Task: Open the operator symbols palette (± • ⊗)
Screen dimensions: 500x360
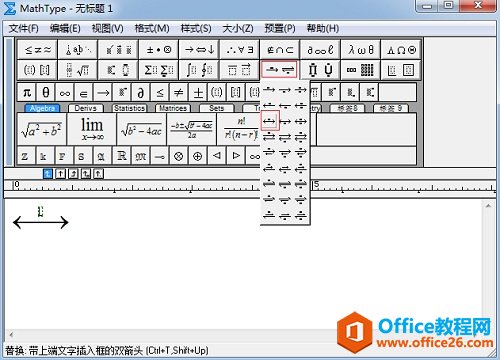Action: pos(159,50)
